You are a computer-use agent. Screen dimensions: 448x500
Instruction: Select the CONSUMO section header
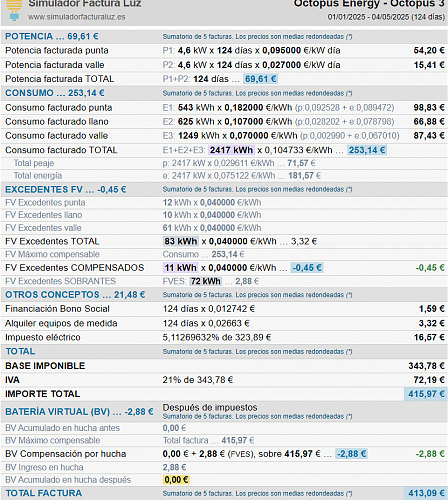click(55, 93)
